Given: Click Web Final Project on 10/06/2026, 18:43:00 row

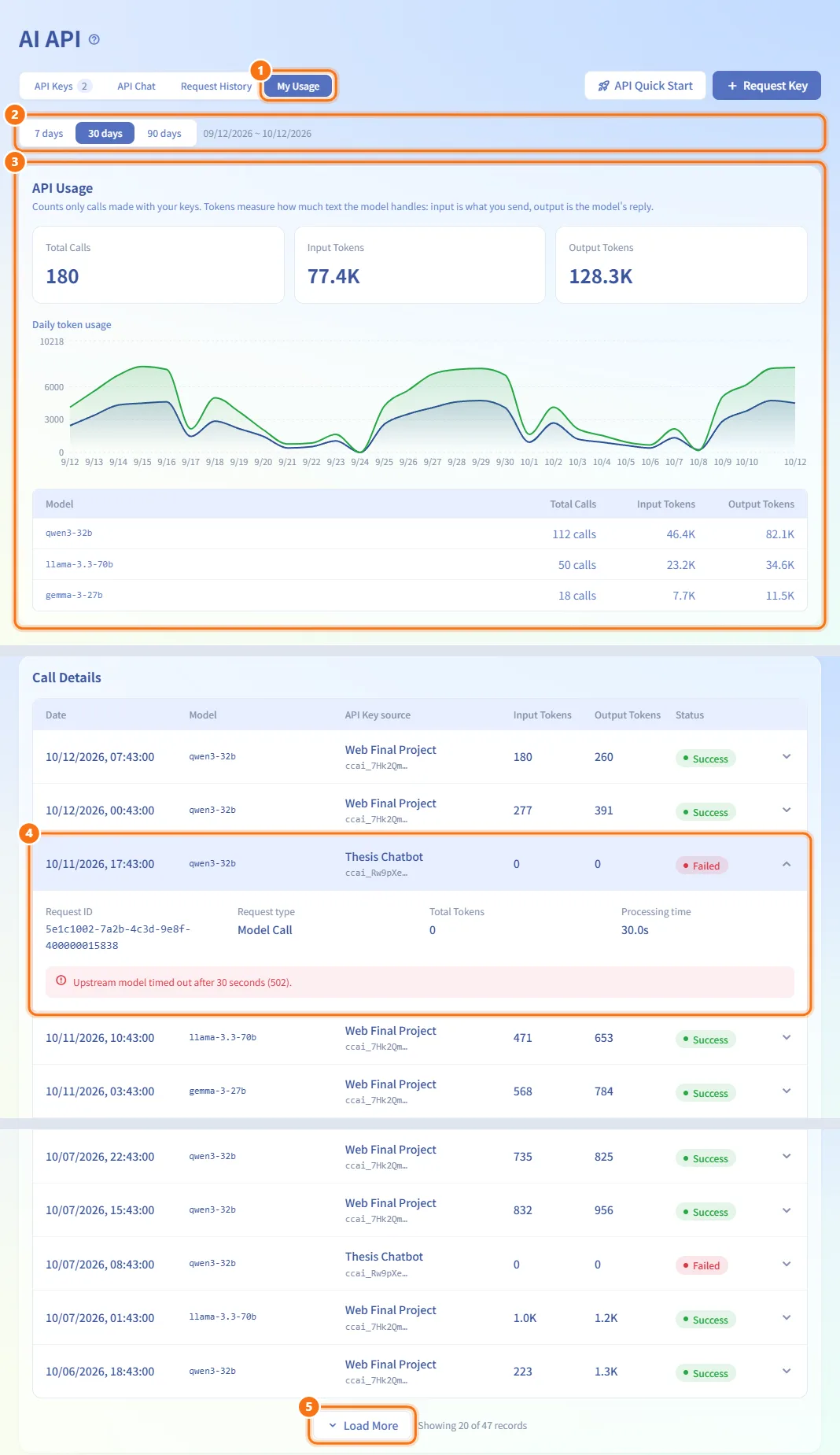Looking at the screenshot, I should coord(390,1365).
